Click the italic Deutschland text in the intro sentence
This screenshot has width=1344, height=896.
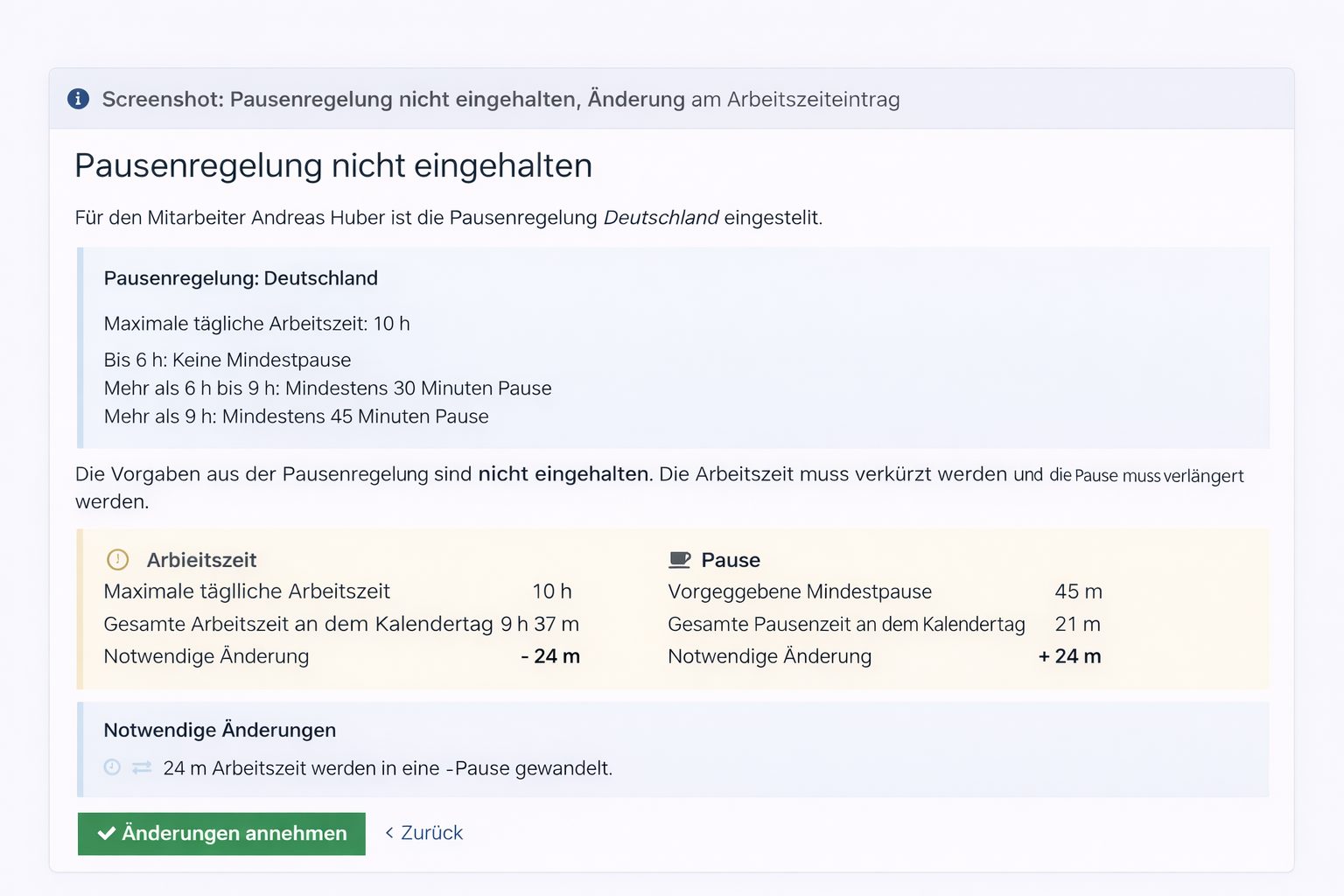point(661,218)
